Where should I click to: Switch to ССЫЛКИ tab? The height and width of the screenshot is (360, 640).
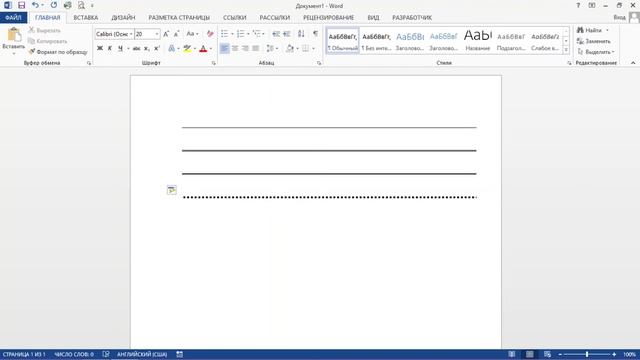tap(235, 18)
